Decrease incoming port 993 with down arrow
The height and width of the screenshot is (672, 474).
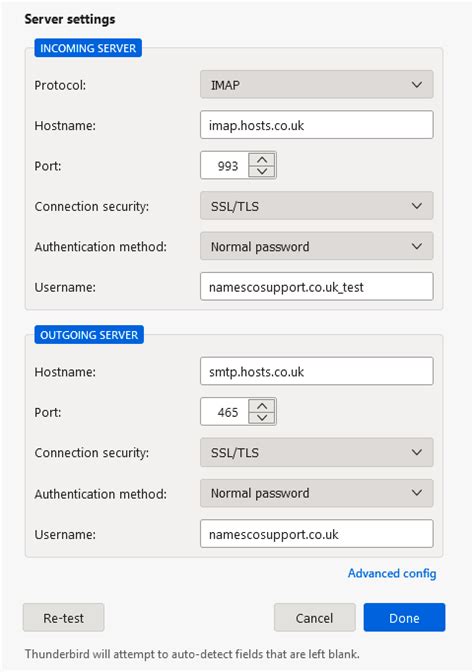pos(262,171)
